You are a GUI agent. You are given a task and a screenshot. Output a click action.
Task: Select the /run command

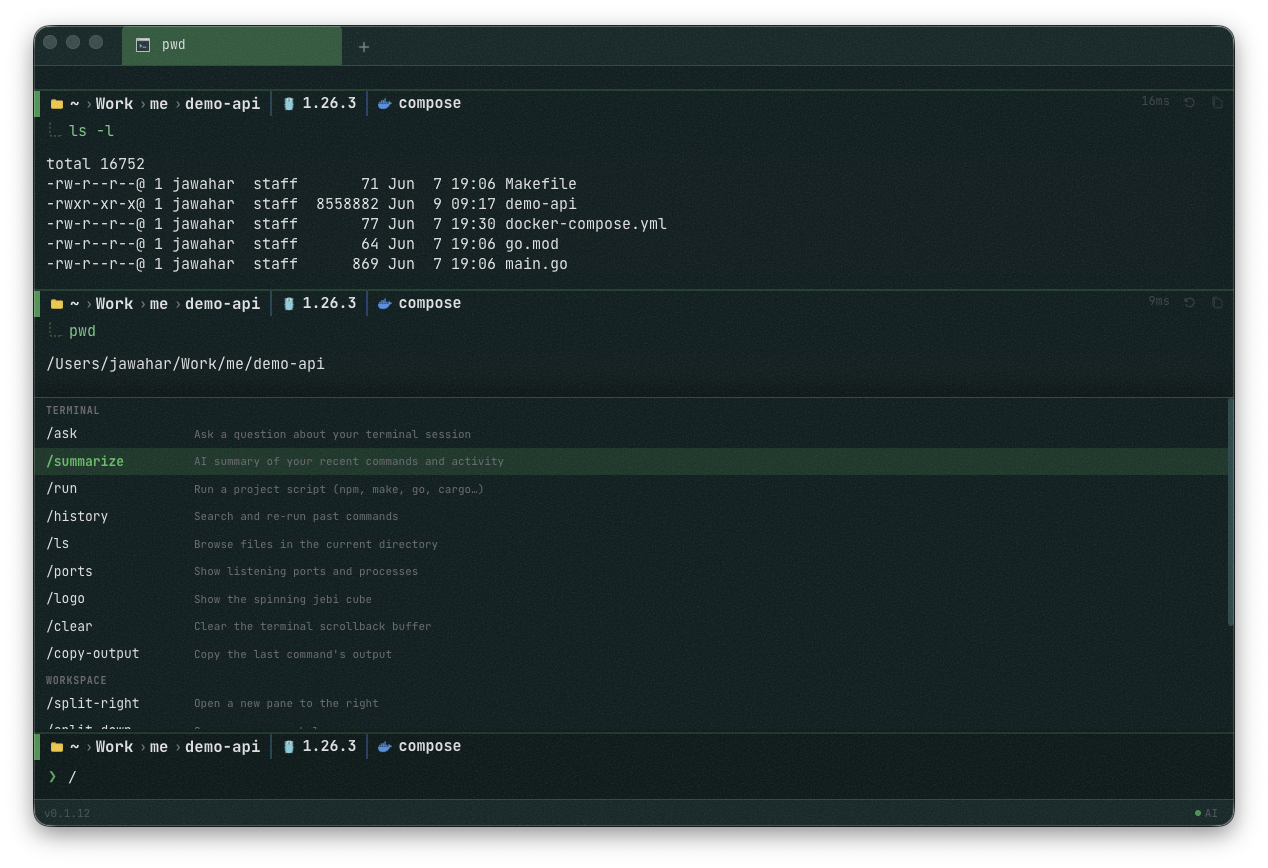(631, 489)
